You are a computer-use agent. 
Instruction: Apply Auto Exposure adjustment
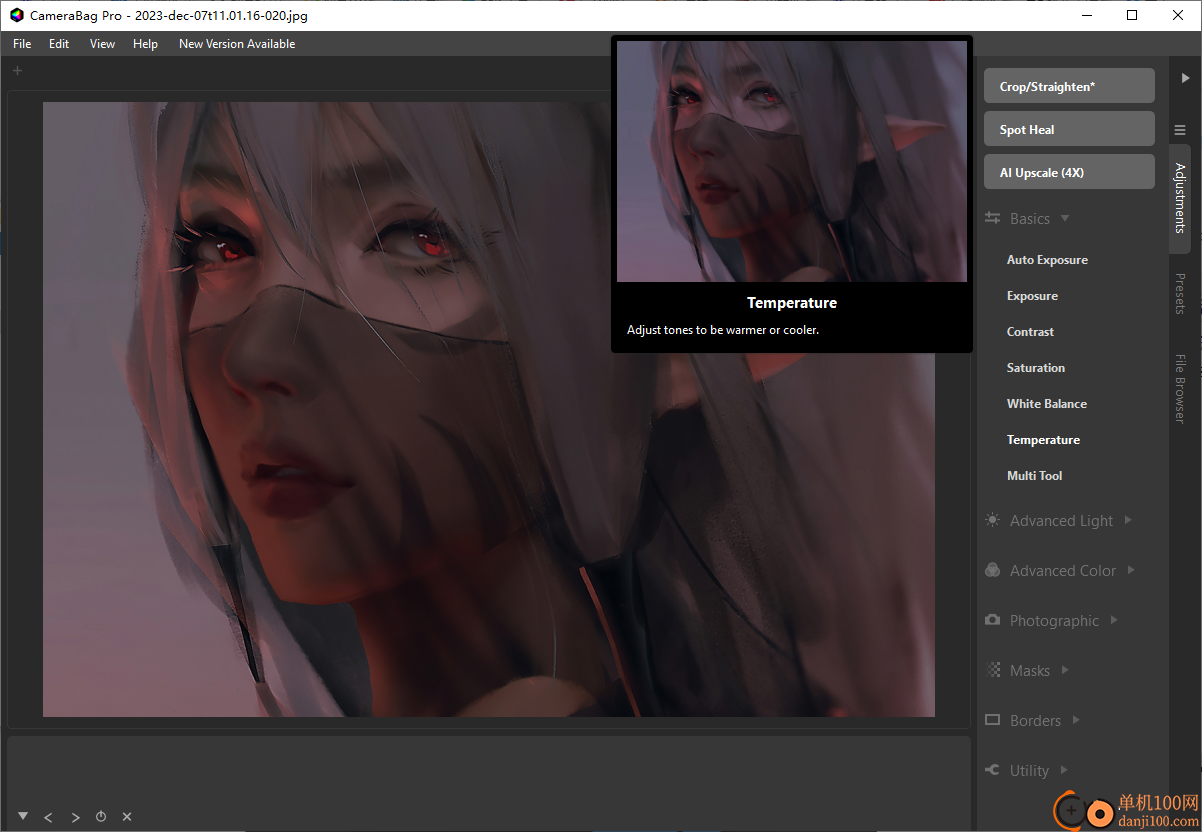[1047, 260]
